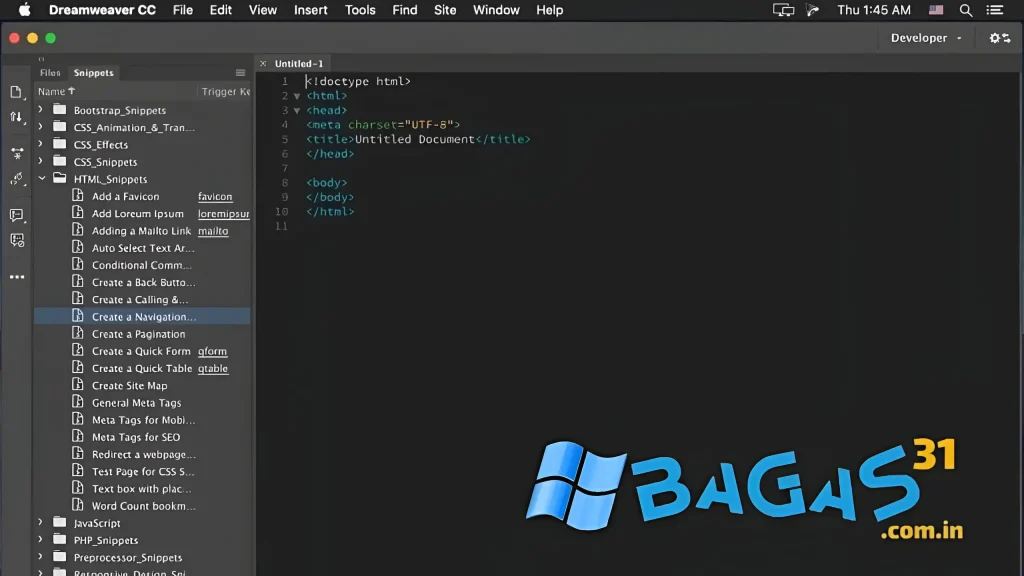
Task: Open the Edit menu
Action: point(221,10)
